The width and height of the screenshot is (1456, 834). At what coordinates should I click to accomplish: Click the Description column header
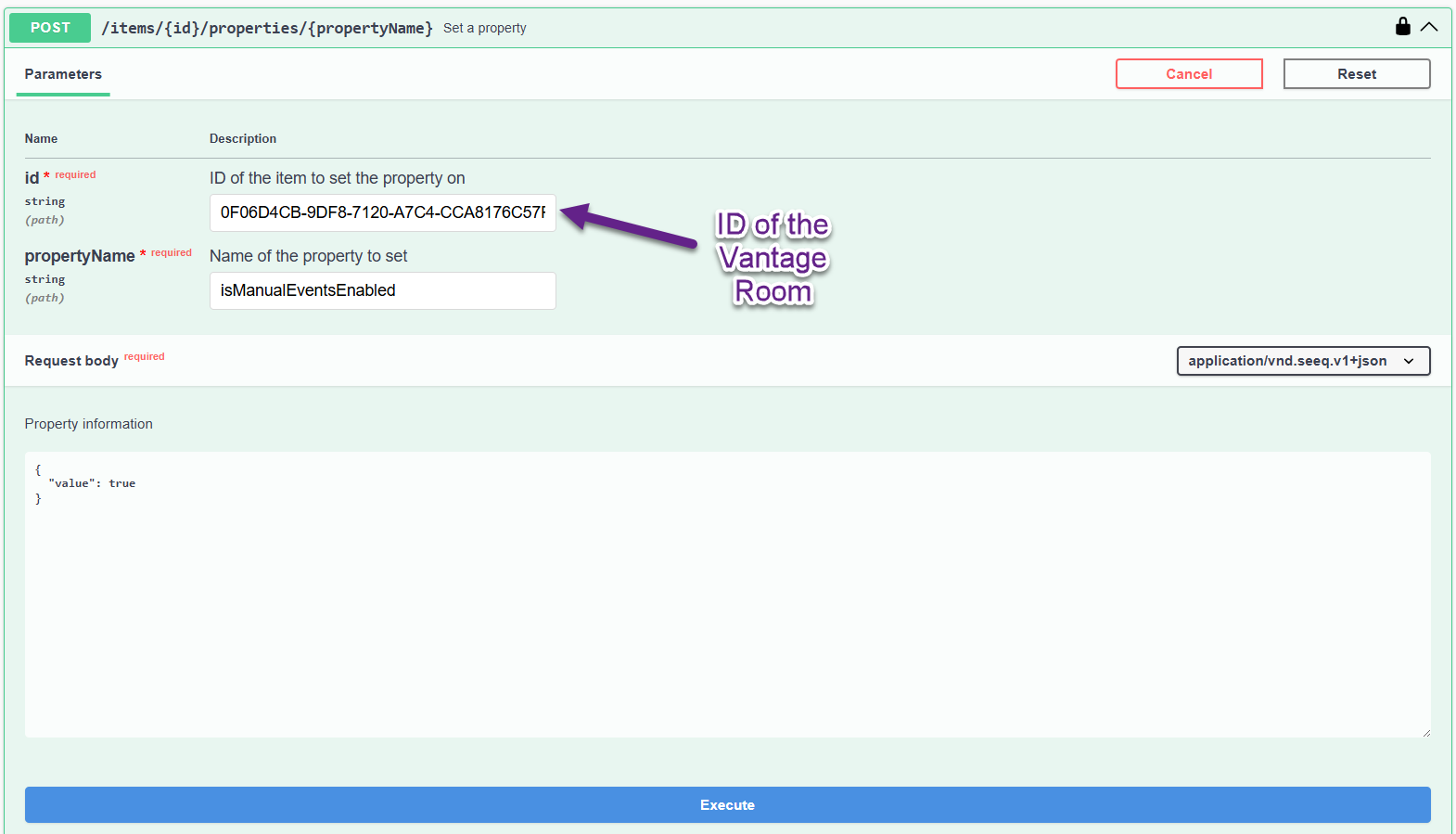coord(243,139)
